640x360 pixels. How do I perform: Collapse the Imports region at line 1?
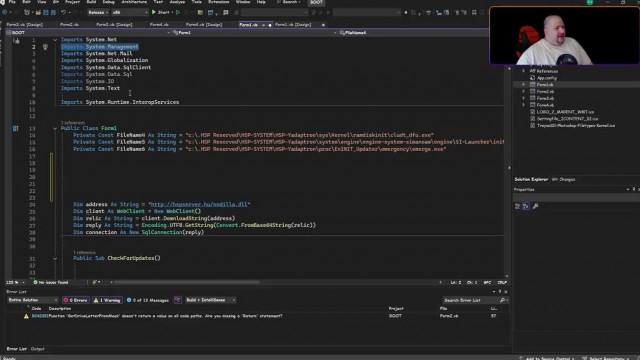55,40
